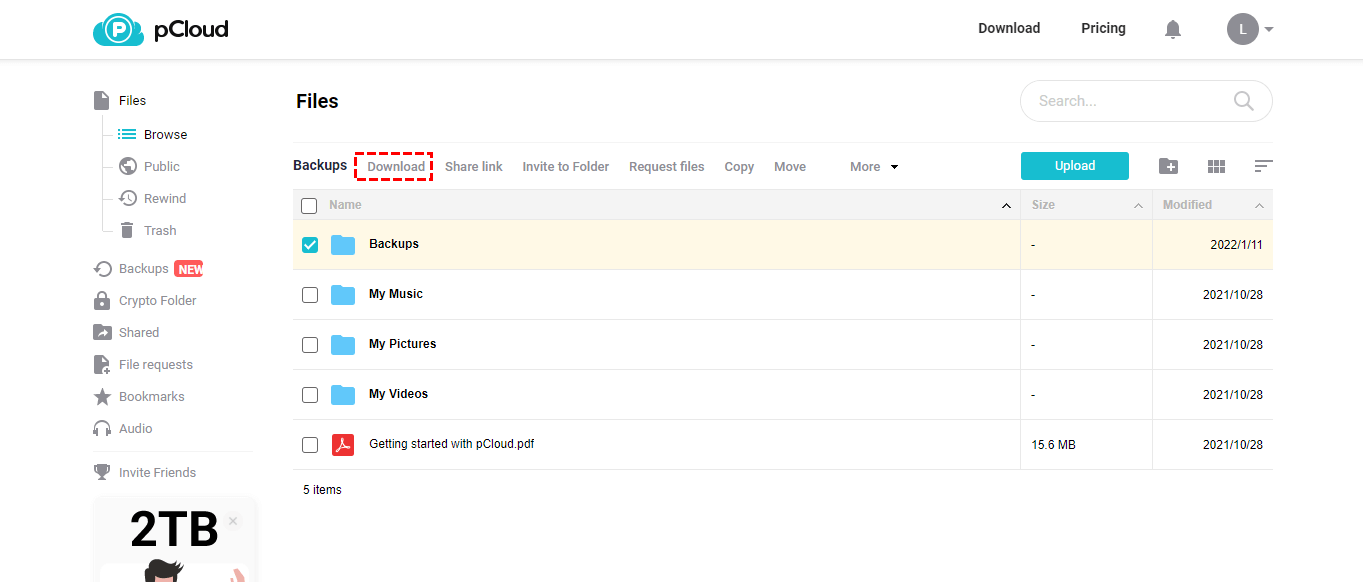1363x582 pixels.
Task: Open the notifications bell
Action: click(x=1173, y=30)
